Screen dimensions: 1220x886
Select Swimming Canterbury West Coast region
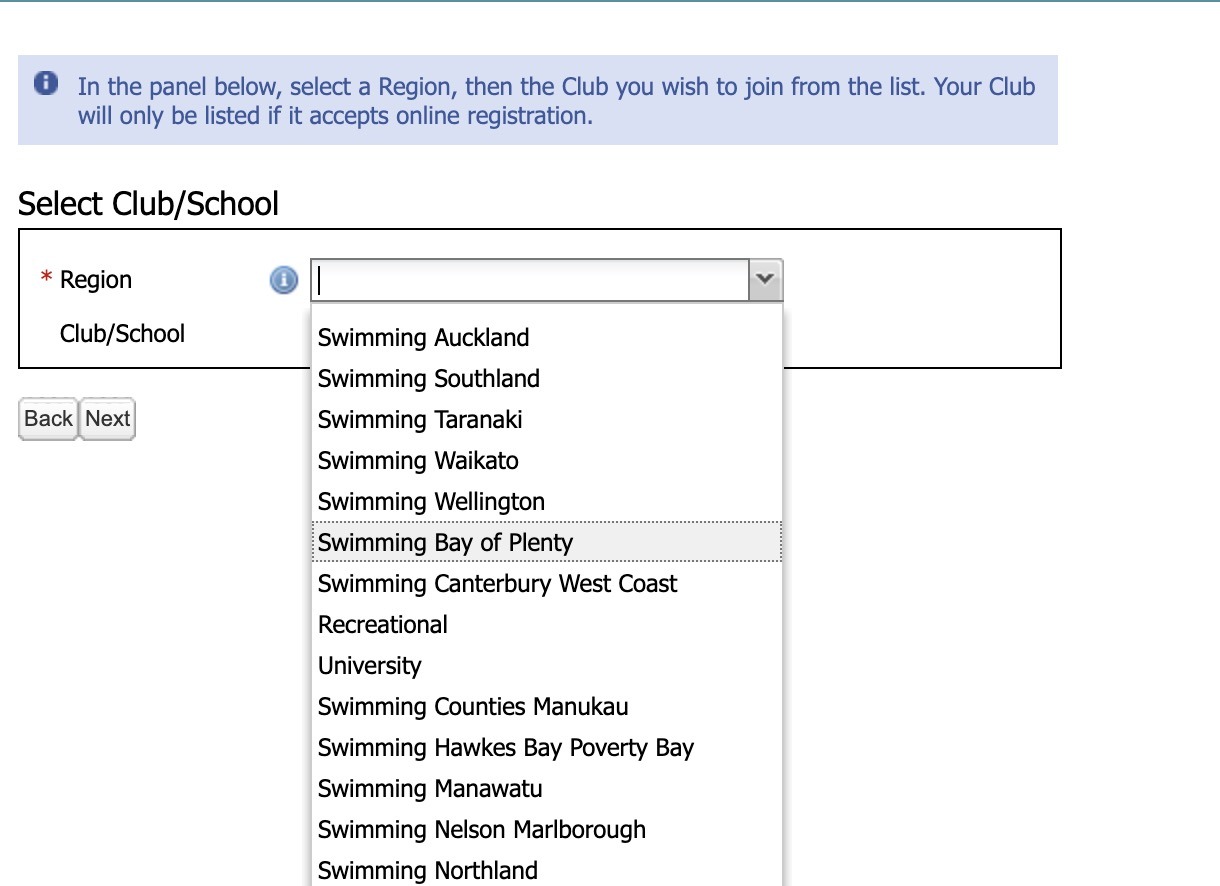pyautogui.click(x=497, y=583)
